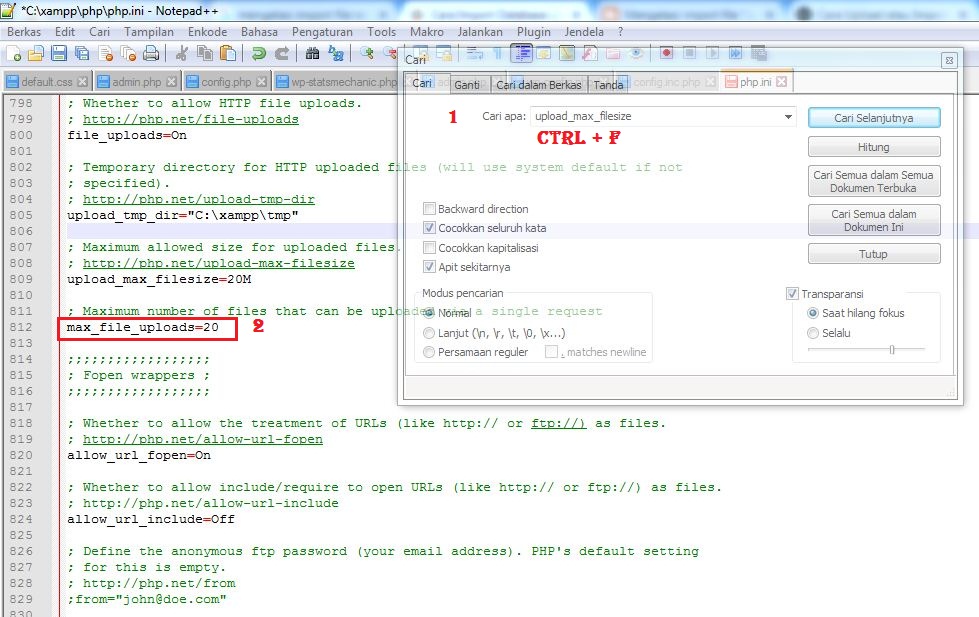Uncheck the Transparansi checkbox
The height and width of the screenshot is (617, 979).
pos(792,294)
